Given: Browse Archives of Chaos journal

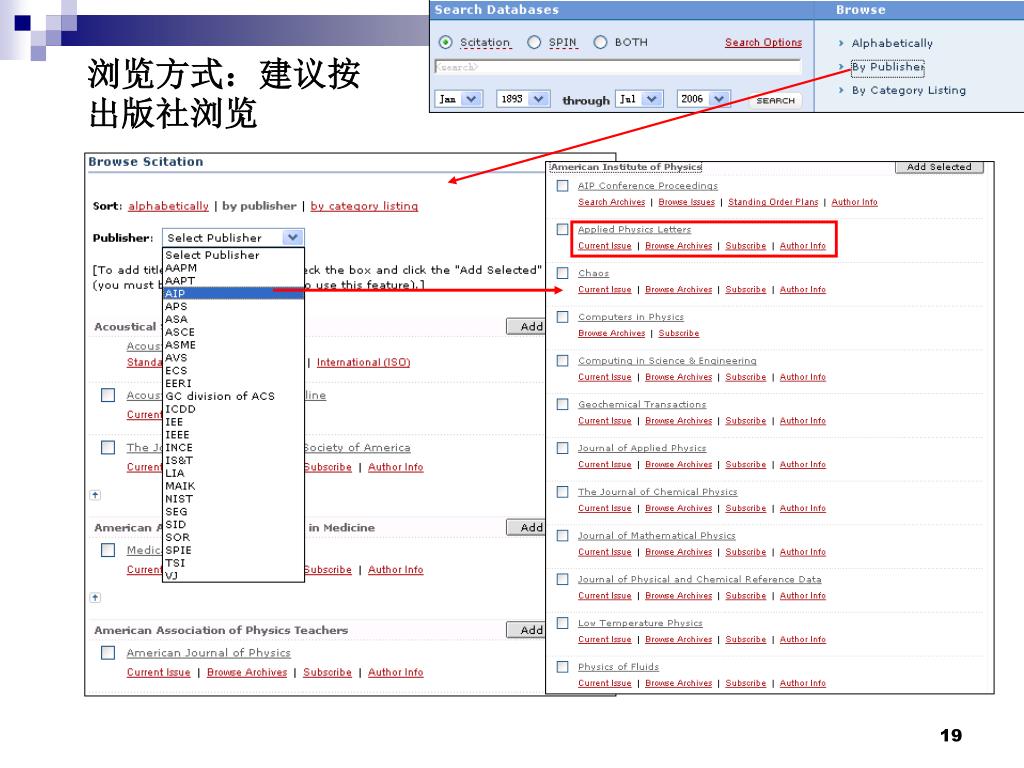Looking at the screenshot, I should (679, 290).
